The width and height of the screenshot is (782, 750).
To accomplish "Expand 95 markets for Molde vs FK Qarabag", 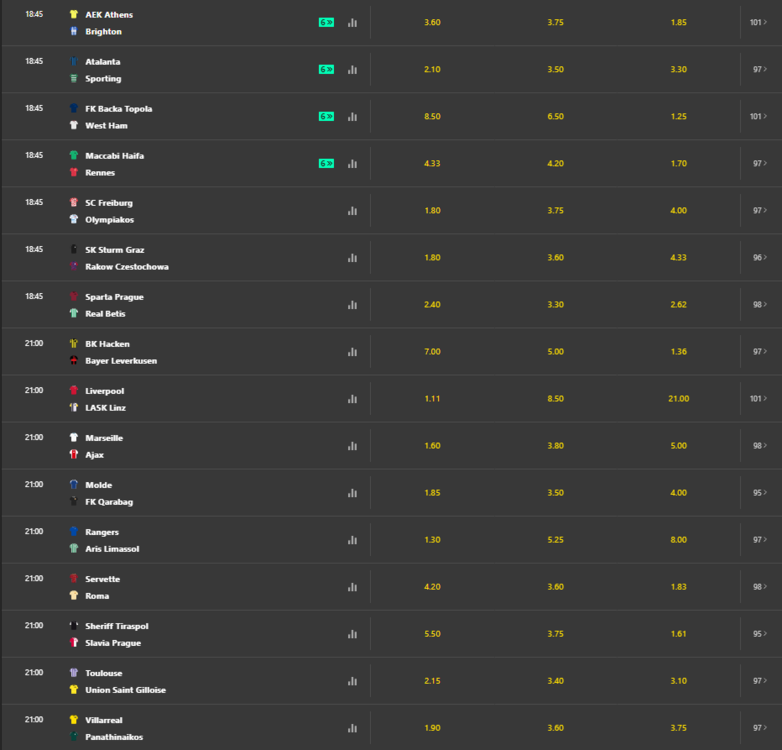I will coord(760,493).
